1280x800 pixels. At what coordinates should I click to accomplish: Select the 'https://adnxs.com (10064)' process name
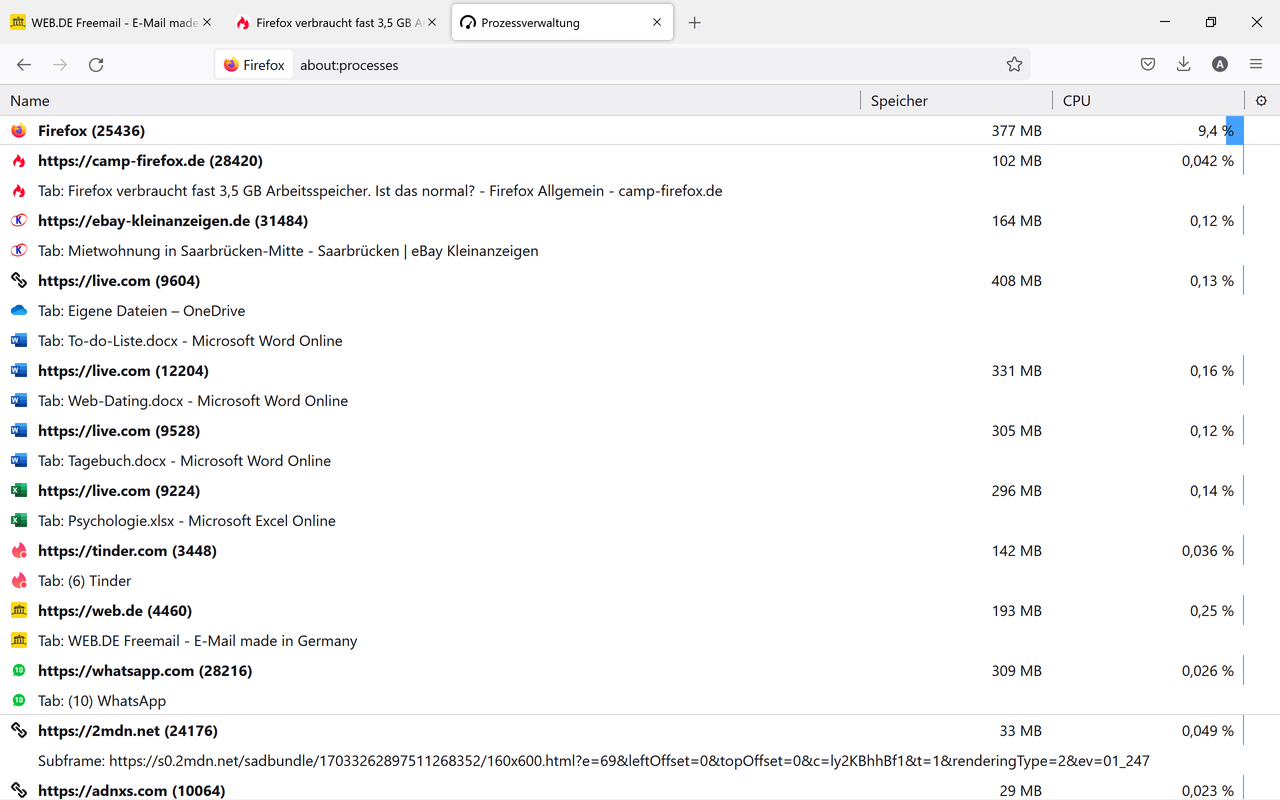click(131, 791)
